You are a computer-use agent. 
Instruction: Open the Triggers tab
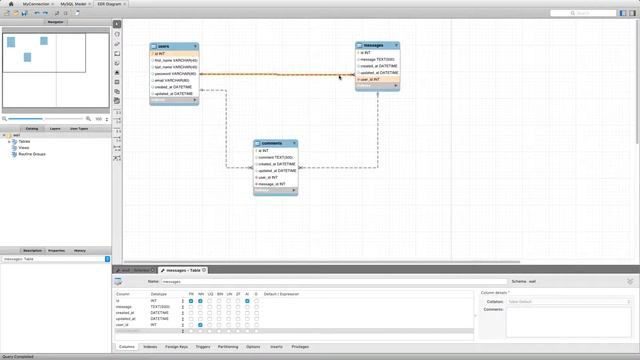click(x=203, y=347)
